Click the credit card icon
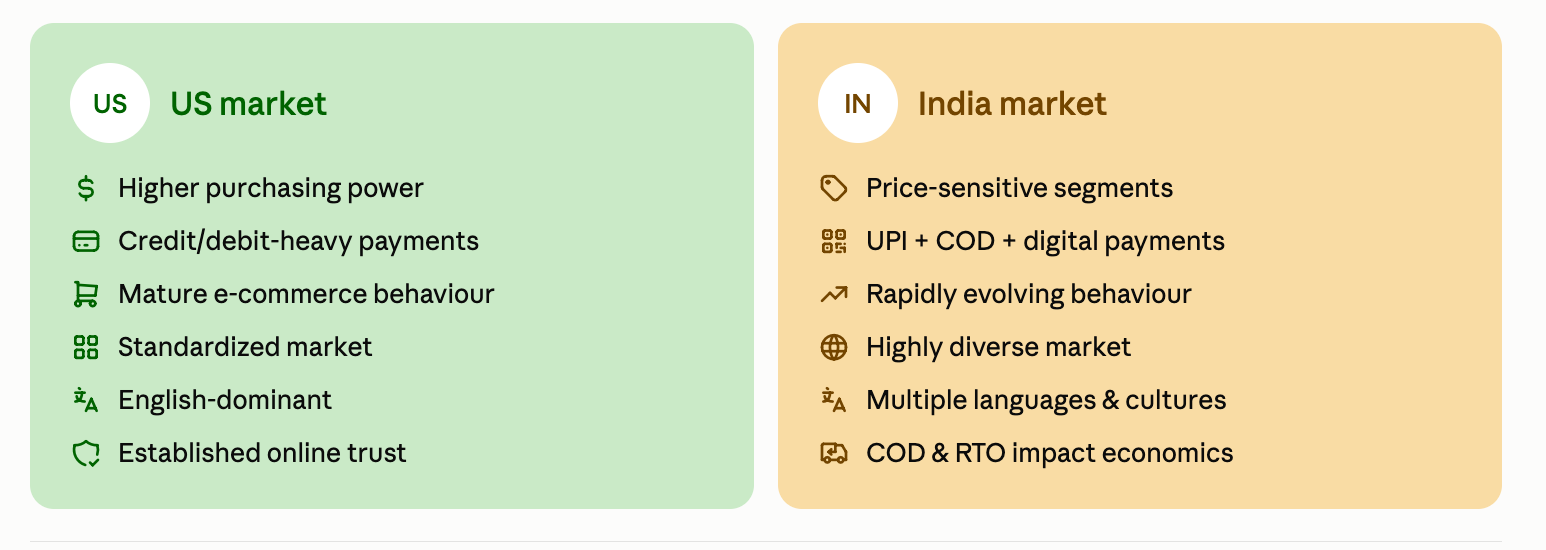 (x=86, y=241)
